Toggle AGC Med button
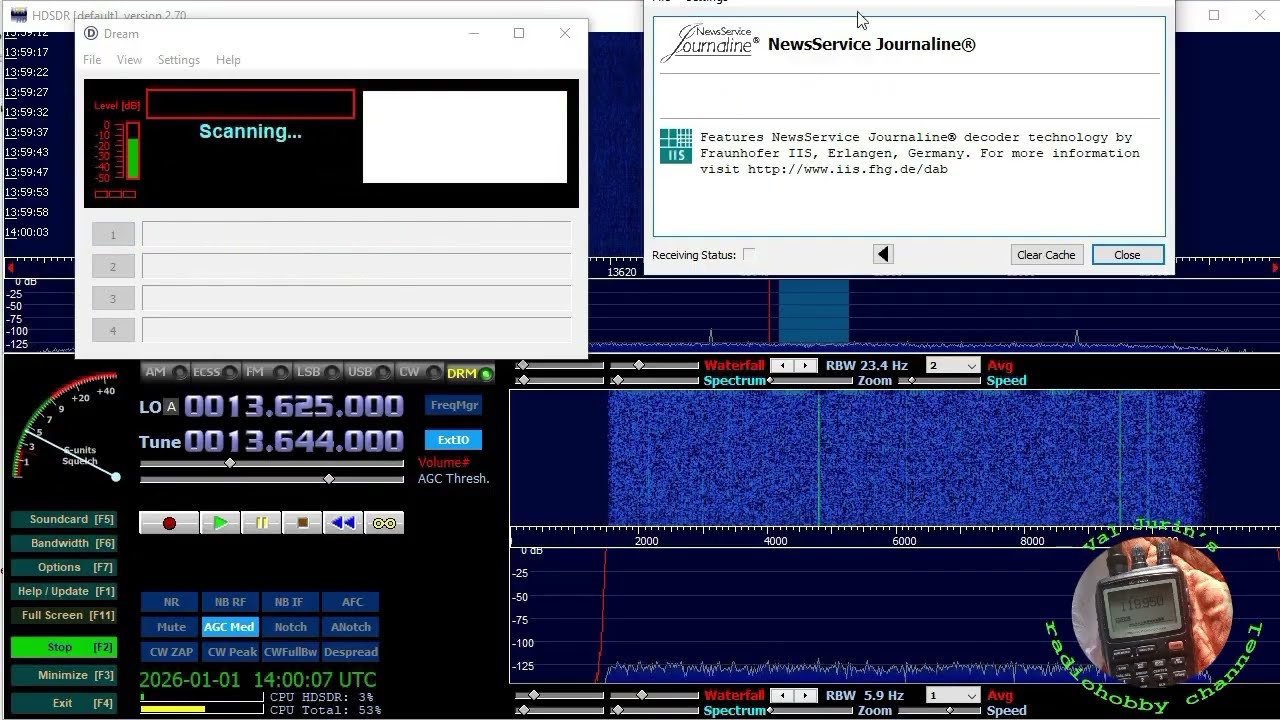Viewport: 1280px width, 720px height. click(x=230, y=627)
